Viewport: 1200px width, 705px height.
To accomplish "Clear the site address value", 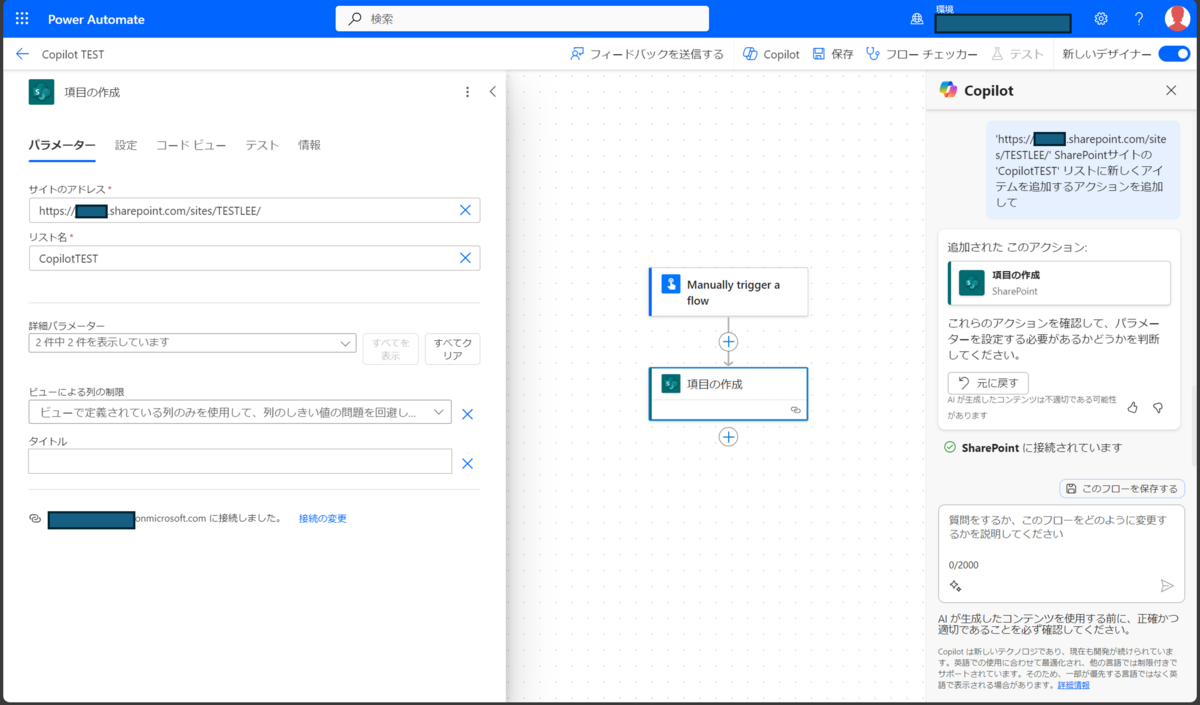I will 465,210.
